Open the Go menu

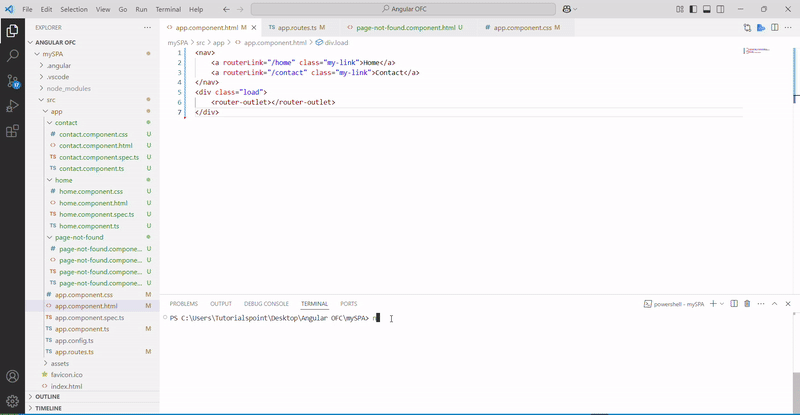click(x=123, y=9)
